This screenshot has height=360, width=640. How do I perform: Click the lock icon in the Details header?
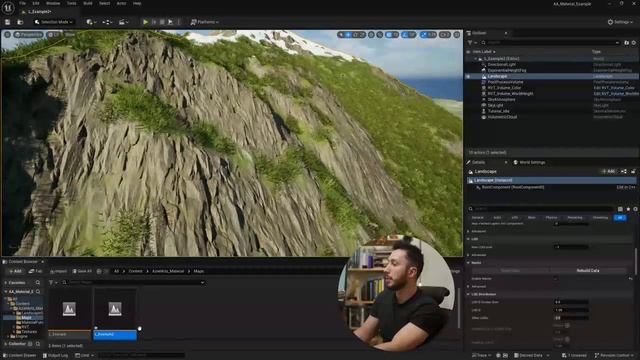(633, 171)
